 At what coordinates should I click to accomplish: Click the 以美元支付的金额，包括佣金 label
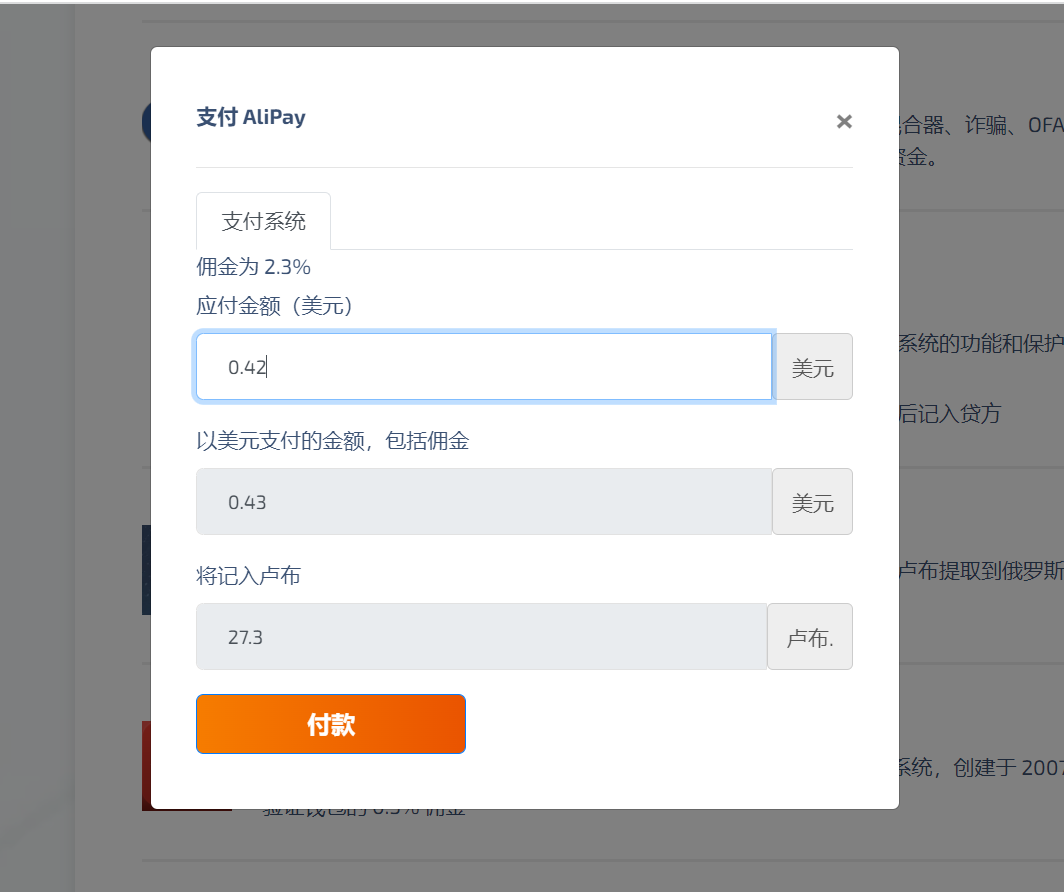coord(333,441)
